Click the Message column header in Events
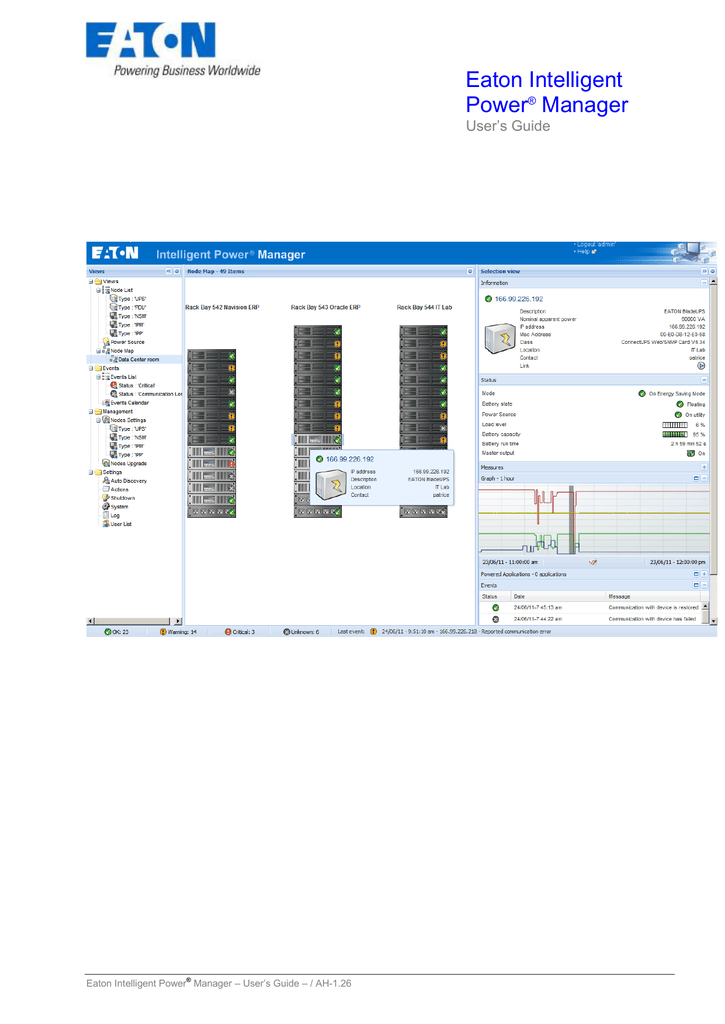Viewport: 725px width, 1024px height. 653,596
